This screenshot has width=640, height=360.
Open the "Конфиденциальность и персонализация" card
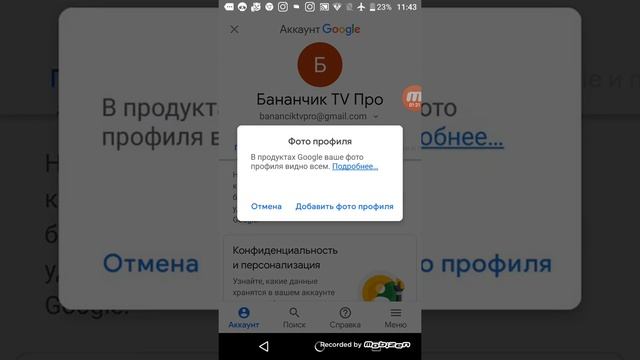pyautogui.click(x=320, y=269)
